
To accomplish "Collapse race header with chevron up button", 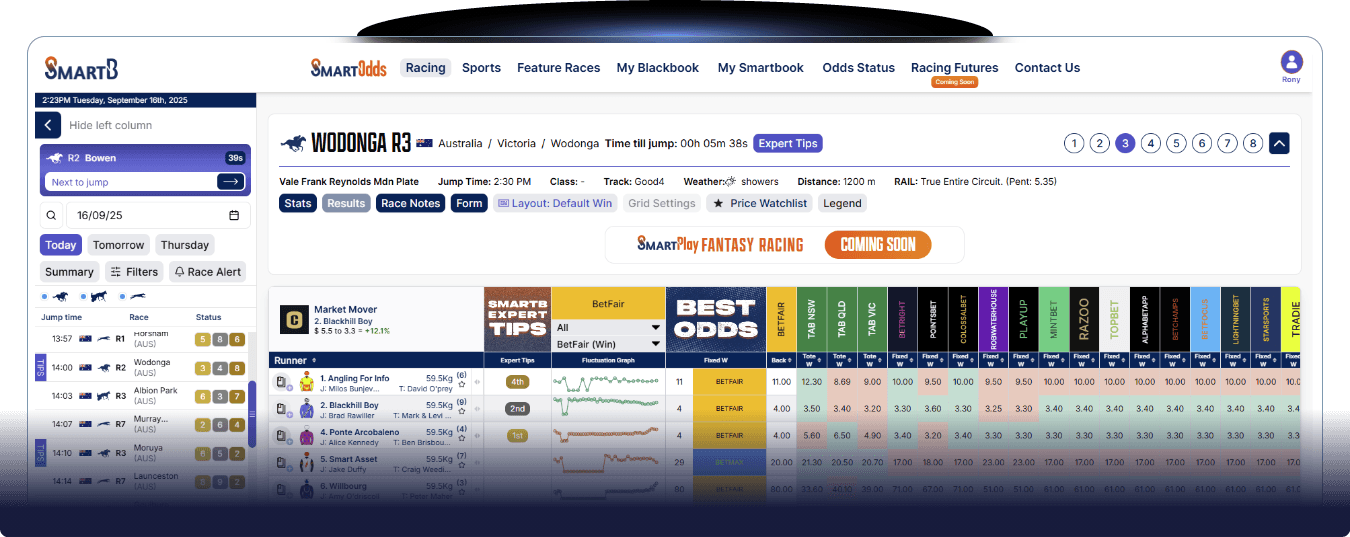I will pyautogui.click(x=1279, y=143).
